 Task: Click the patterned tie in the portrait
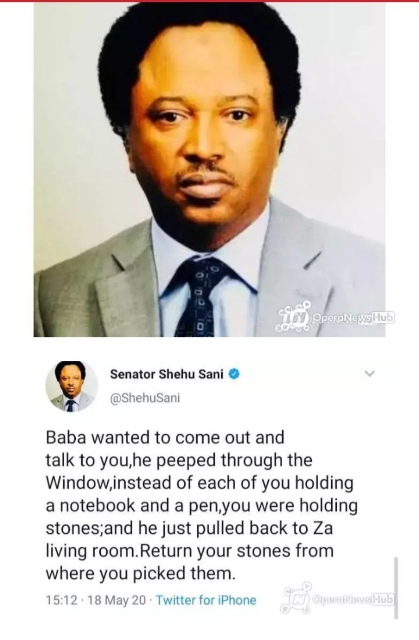click(198, 296)
